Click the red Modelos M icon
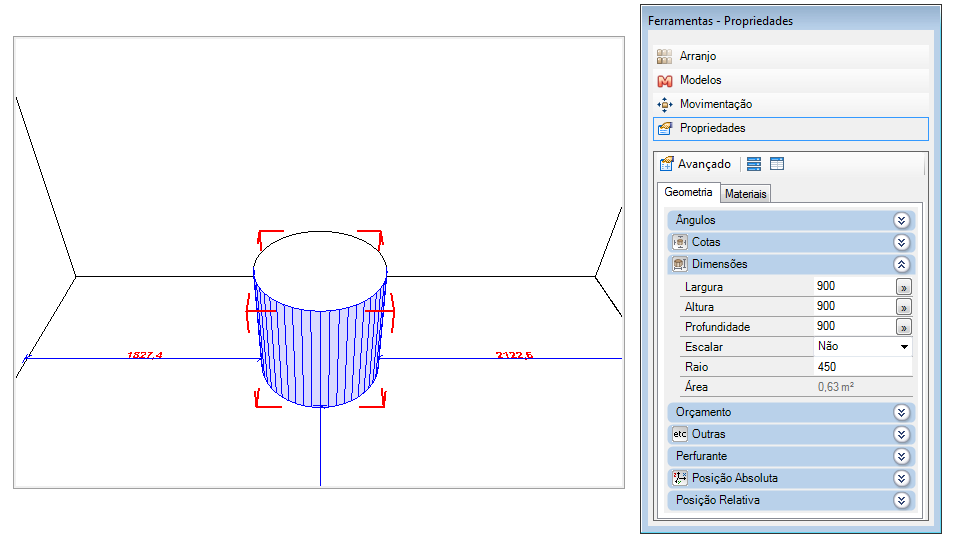The width and height of the screenshot is (954, 540). [664, 81]
